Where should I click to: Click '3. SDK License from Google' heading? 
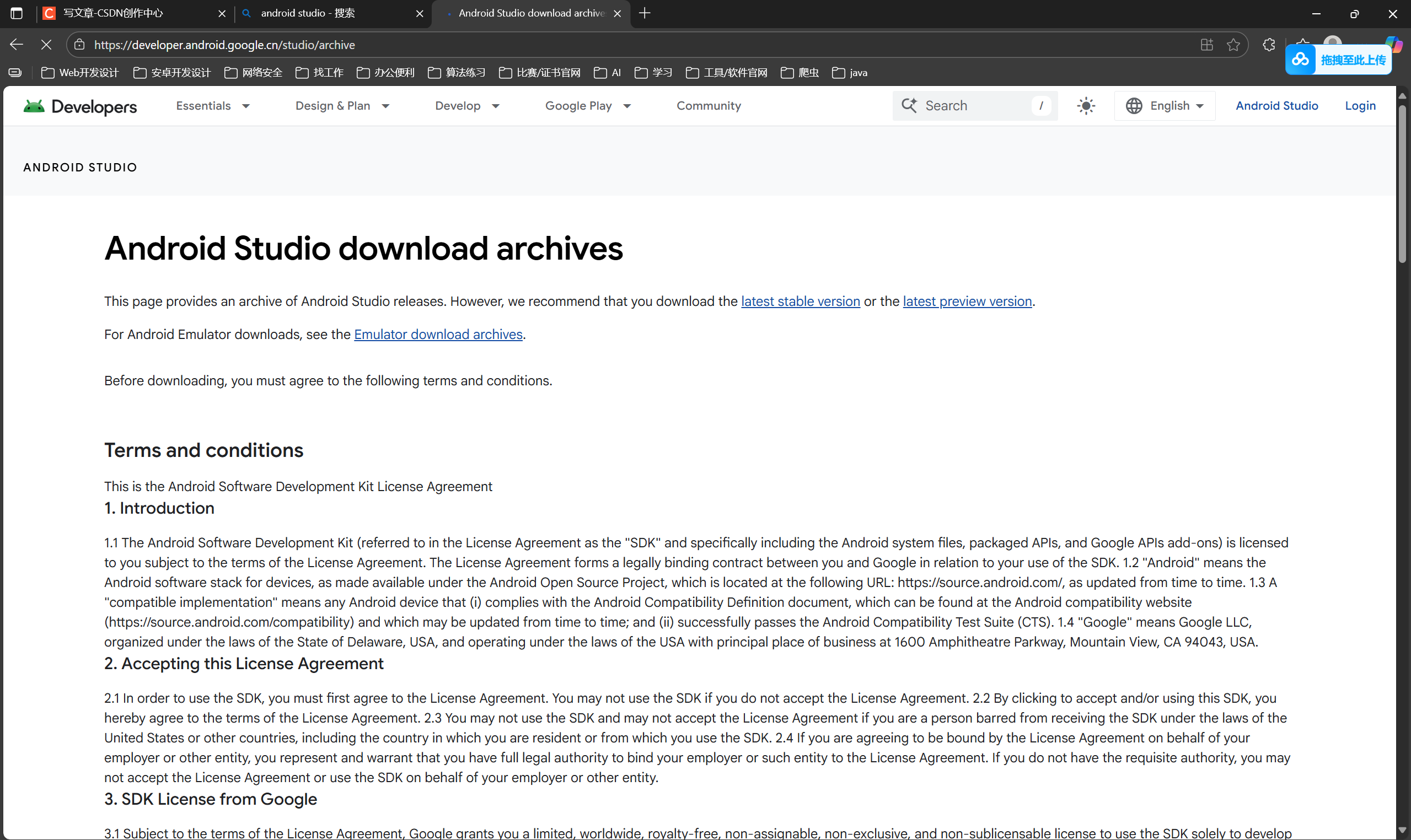(x=210, y=799)
